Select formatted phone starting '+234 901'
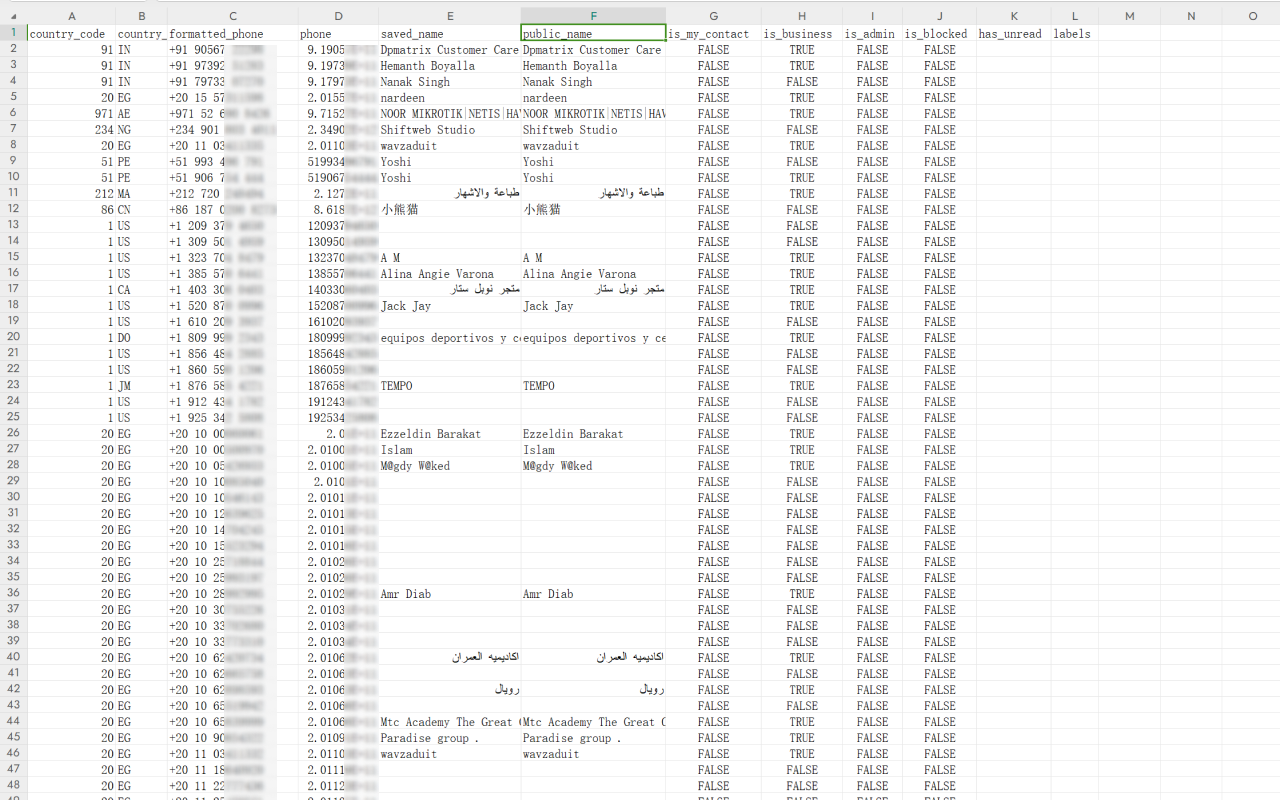 point(232,130)
